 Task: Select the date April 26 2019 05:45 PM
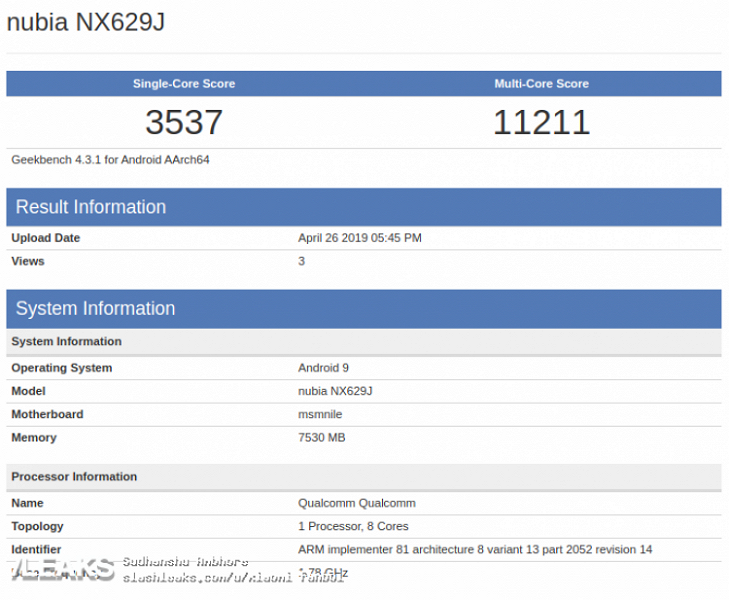360,238
